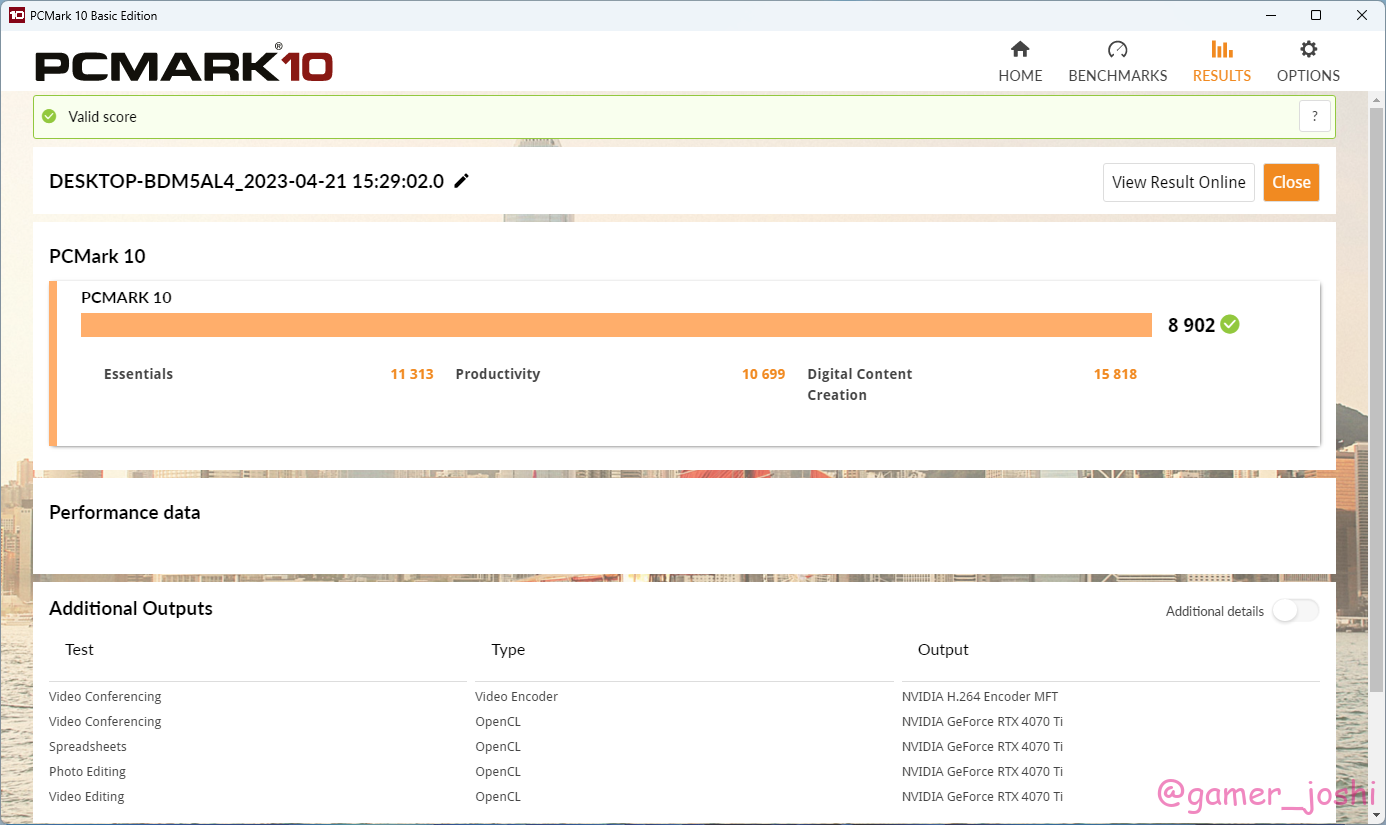Maximize the PCMark 10 window

coord(1316,15)
